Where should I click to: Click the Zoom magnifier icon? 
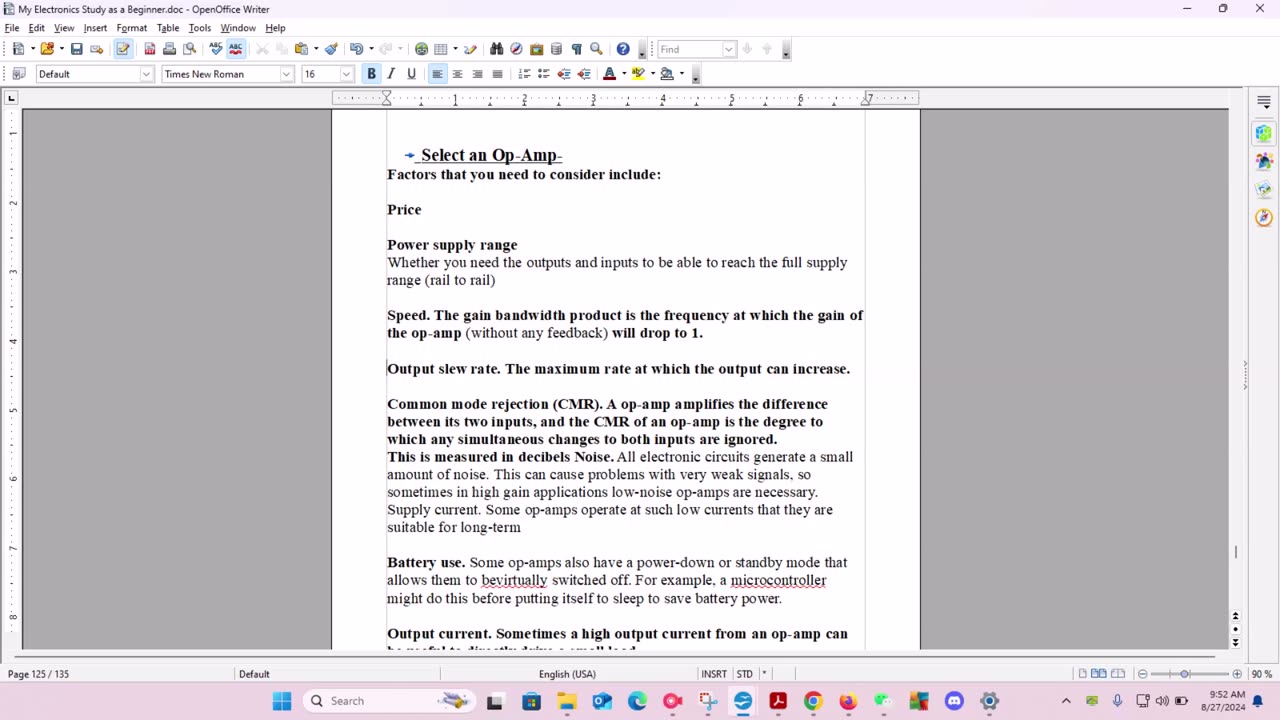tap(596, 48)
